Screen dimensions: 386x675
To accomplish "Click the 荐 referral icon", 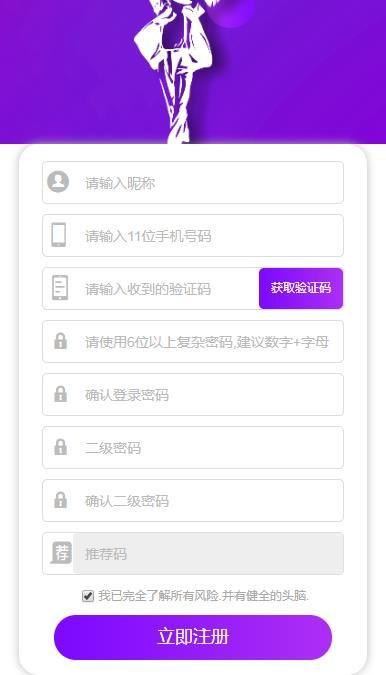I will [61, 553].
